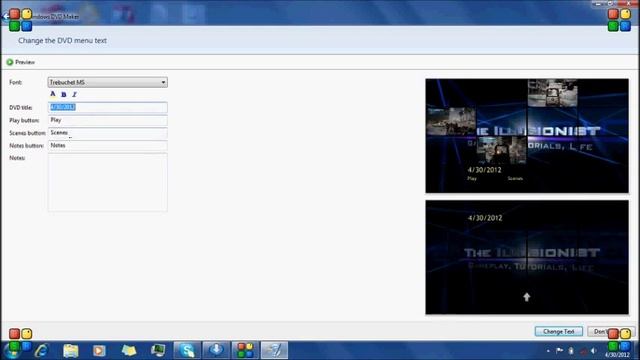Click the "Change the DVD menu text" heading
The image size is (640, 360).
click(62, 40)
